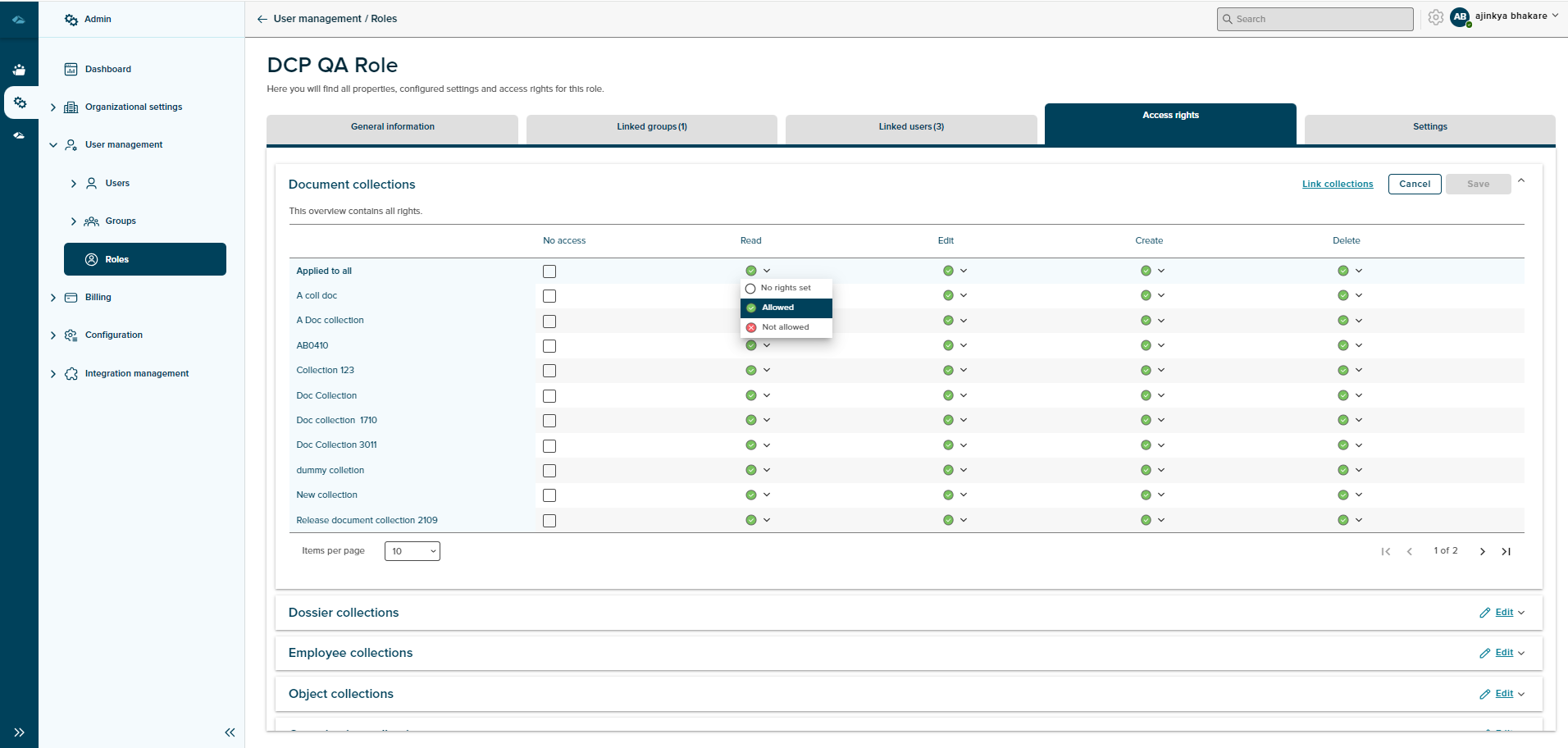Click the Edit pencil icon for Dossier collections
Viewport: 1568px width, 748px height.
coord(1484,613)
